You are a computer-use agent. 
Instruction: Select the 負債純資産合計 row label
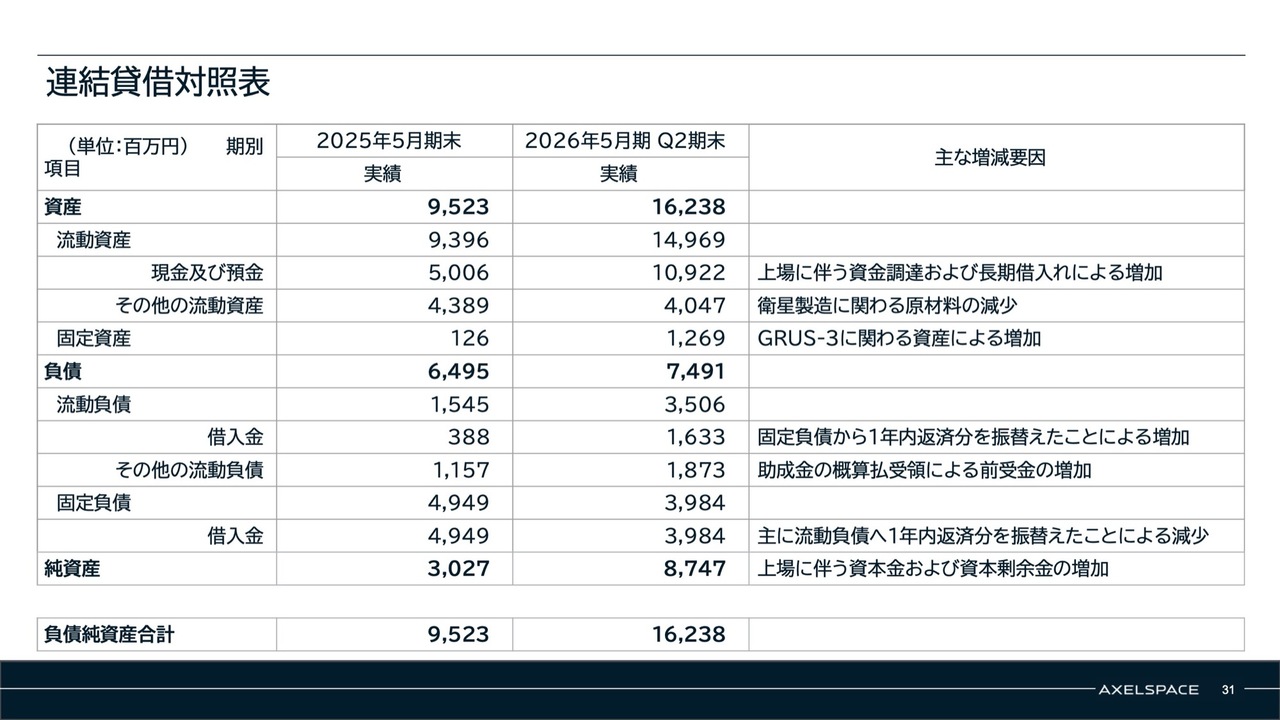click(109, 634)
